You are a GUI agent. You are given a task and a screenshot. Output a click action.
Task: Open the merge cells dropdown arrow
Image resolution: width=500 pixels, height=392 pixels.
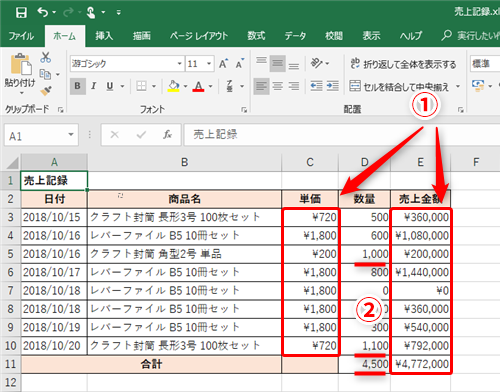pyautogui.click(x=458, y=86)
